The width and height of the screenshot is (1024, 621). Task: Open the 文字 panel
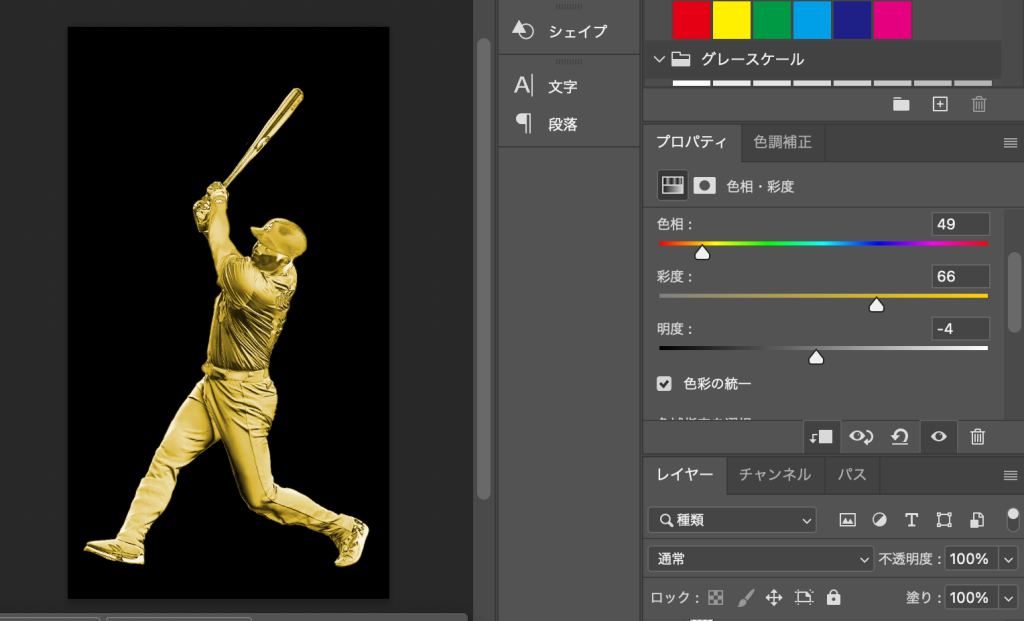[562, 87]
